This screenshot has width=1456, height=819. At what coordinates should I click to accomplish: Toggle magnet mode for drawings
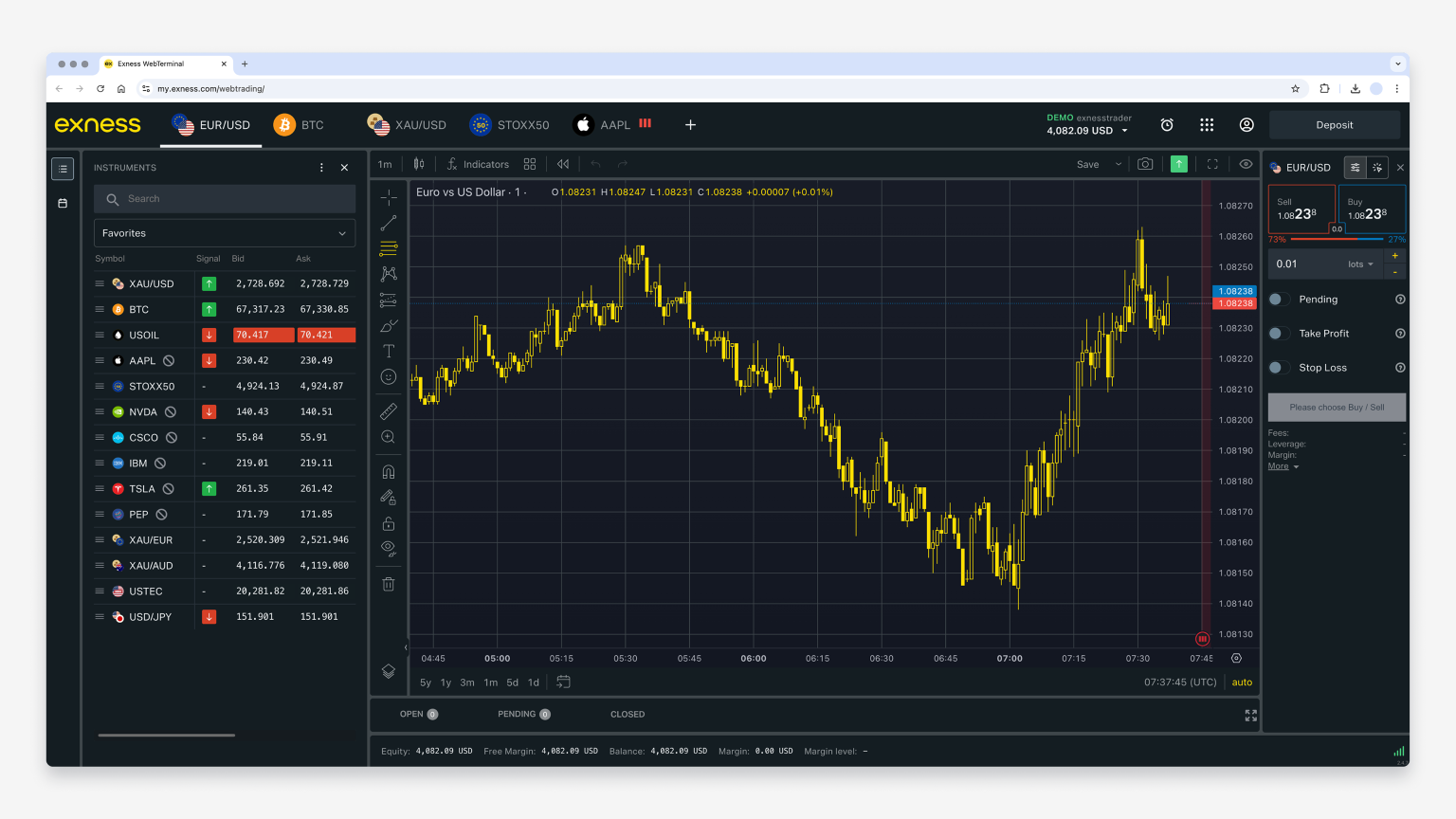tap(389, 472)
